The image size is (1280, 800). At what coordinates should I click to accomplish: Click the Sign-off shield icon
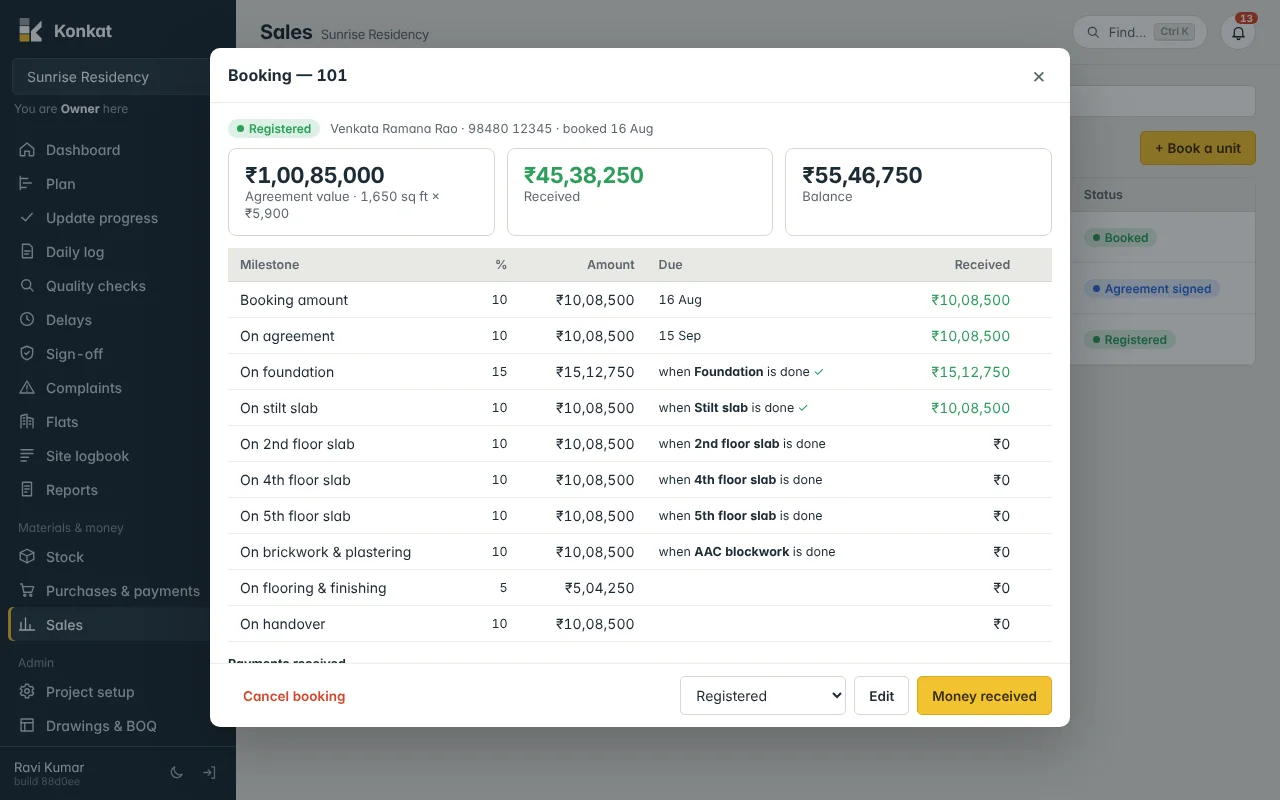pyautogui.click(x=27, y=354)
